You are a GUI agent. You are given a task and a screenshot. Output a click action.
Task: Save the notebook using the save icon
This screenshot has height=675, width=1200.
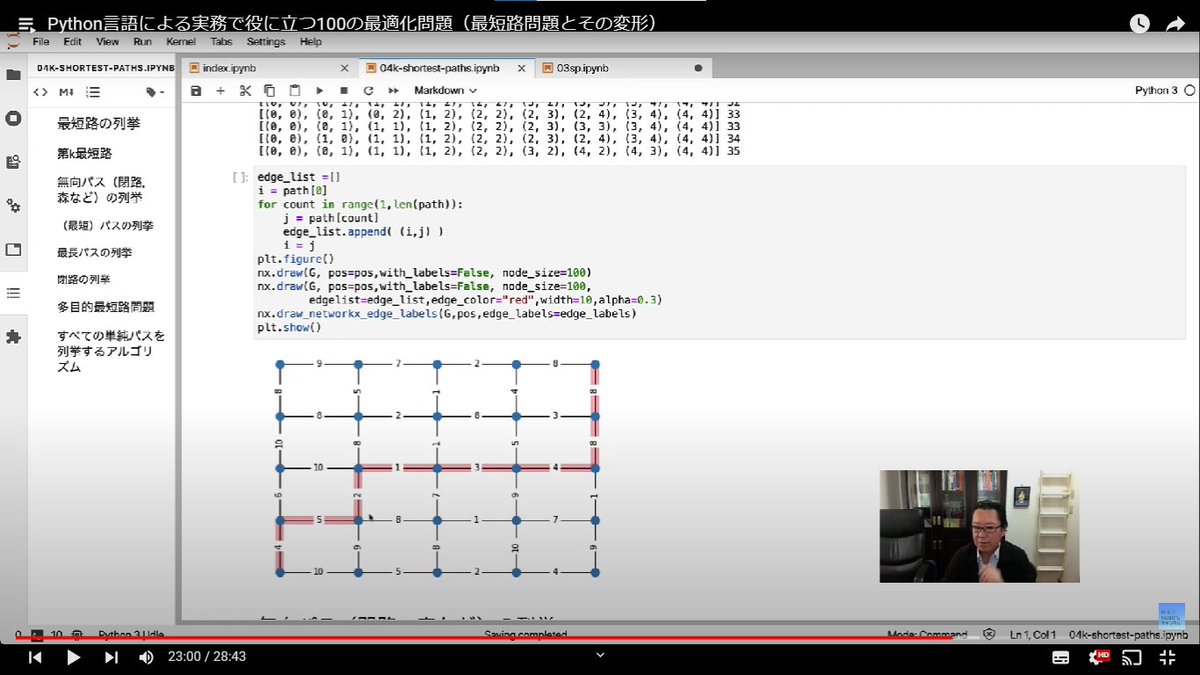pyautogui.click(x=196, y=90)
